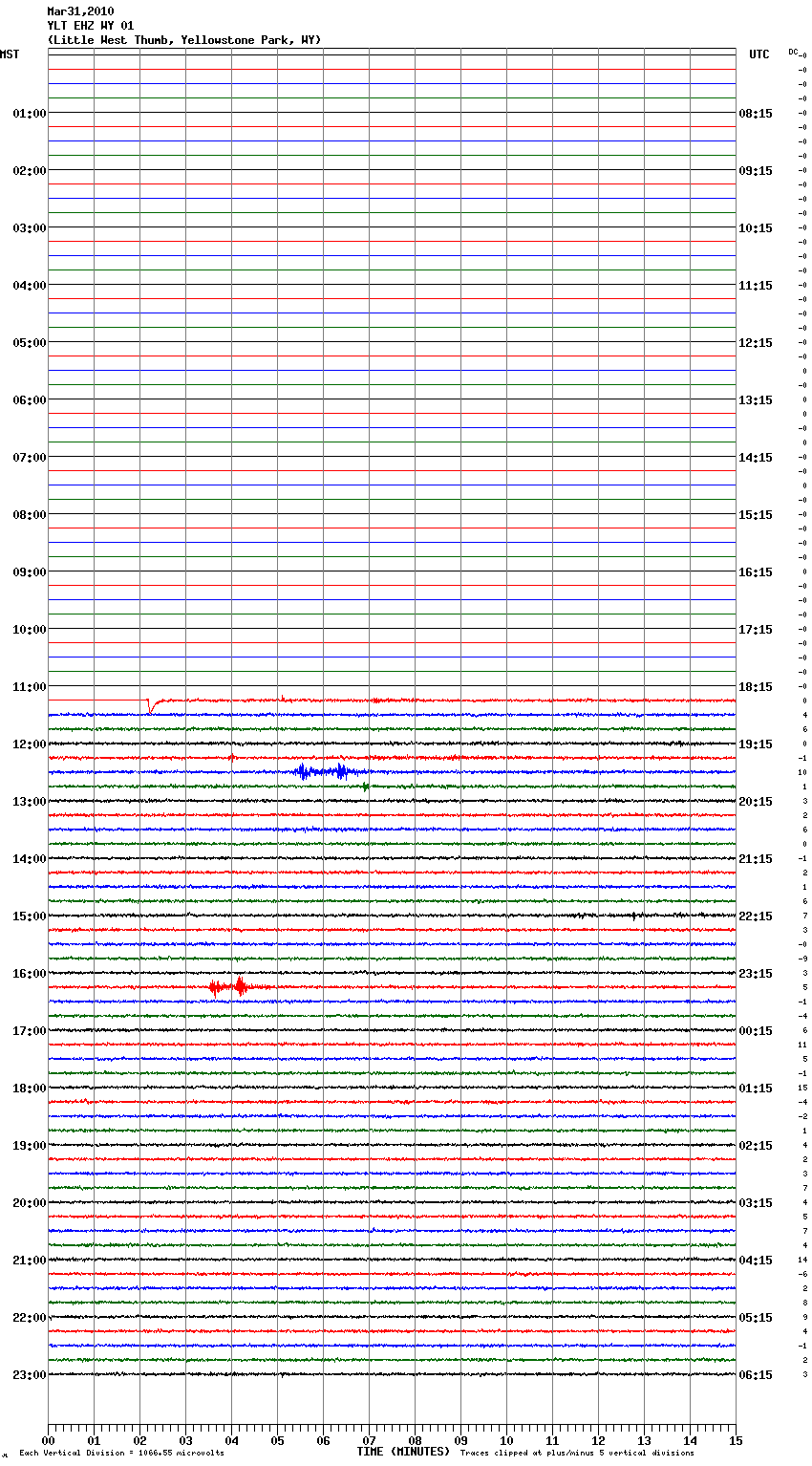Viewport: 812px width, 1466px height.
Task: Select the 14:00 MST time label
Action: click(x=30, y=859)
